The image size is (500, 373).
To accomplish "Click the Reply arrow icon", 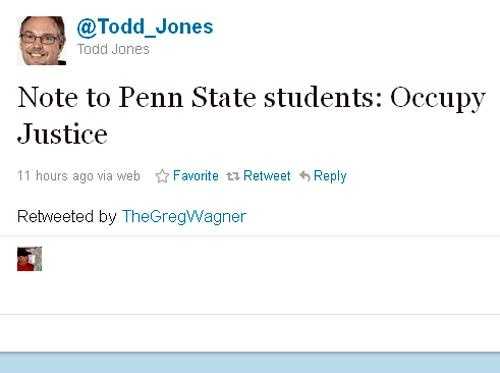I will click(305, 176).
